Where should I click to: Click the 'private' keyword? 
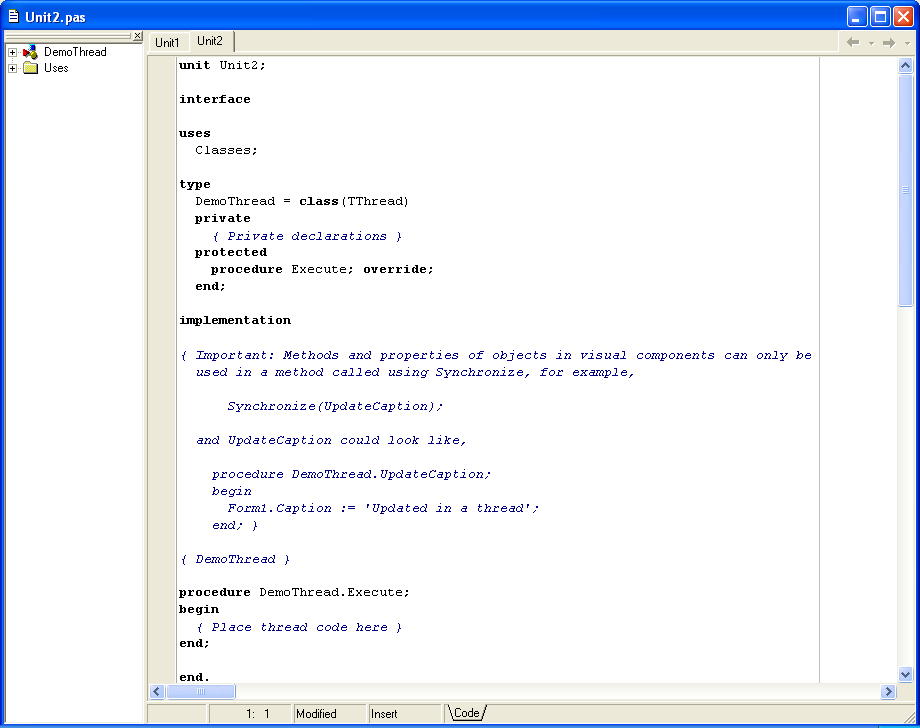222,218
